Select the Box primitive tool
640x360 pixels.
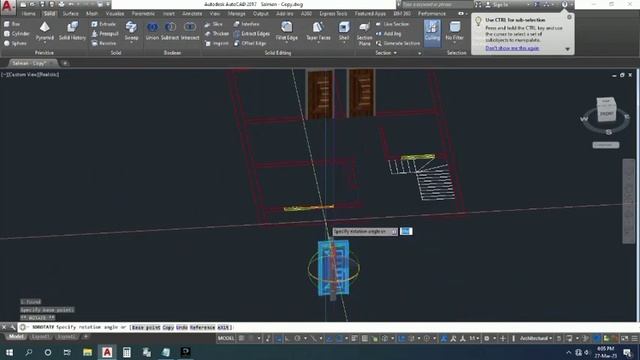(13, 24)
